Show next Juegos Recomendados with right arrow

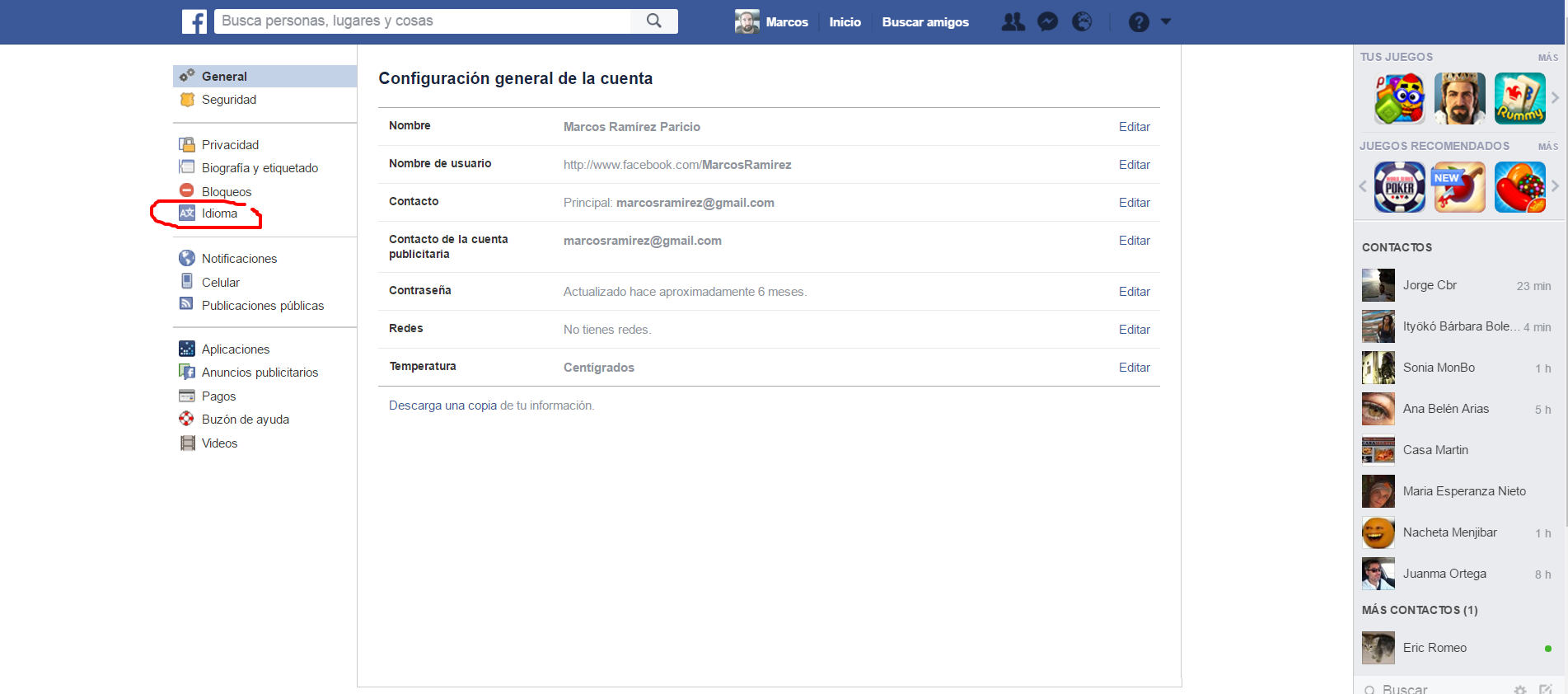pos(1555,186)
